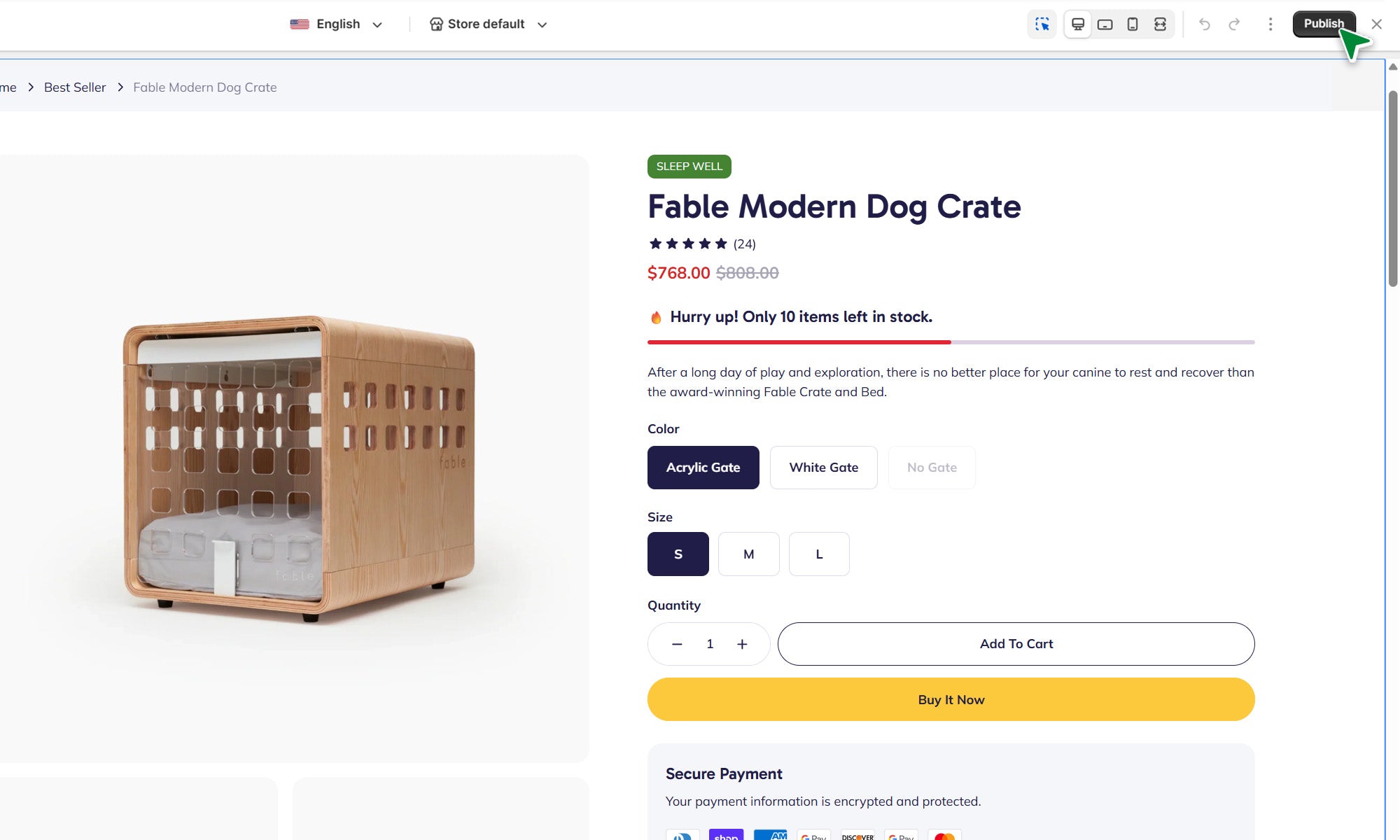Click the Publish button

coord(1323,24)
